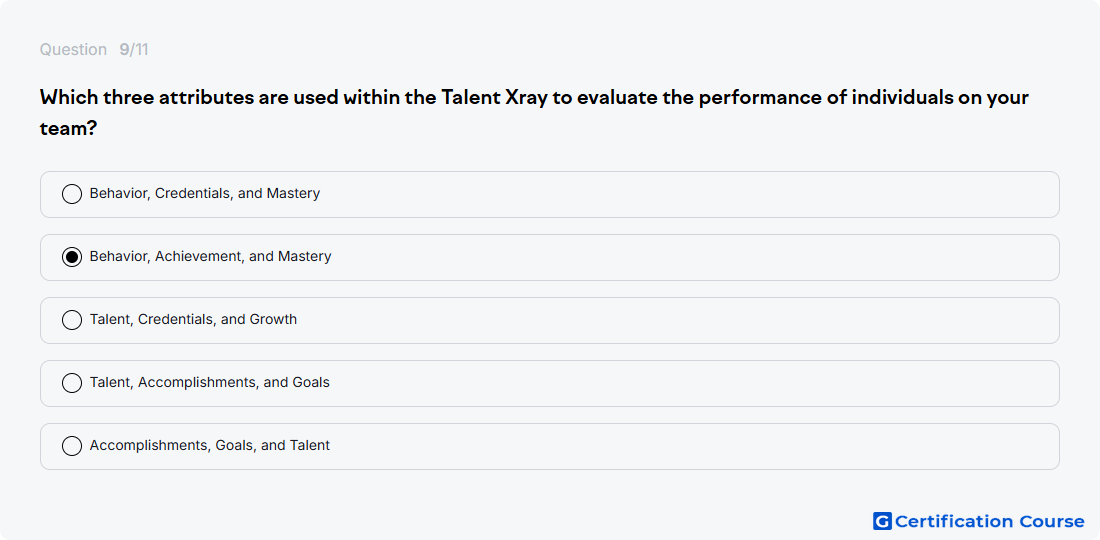Select the first answer option card
Image resolution: width=1100 pixels, height=540 pixels.
[550, 194]
